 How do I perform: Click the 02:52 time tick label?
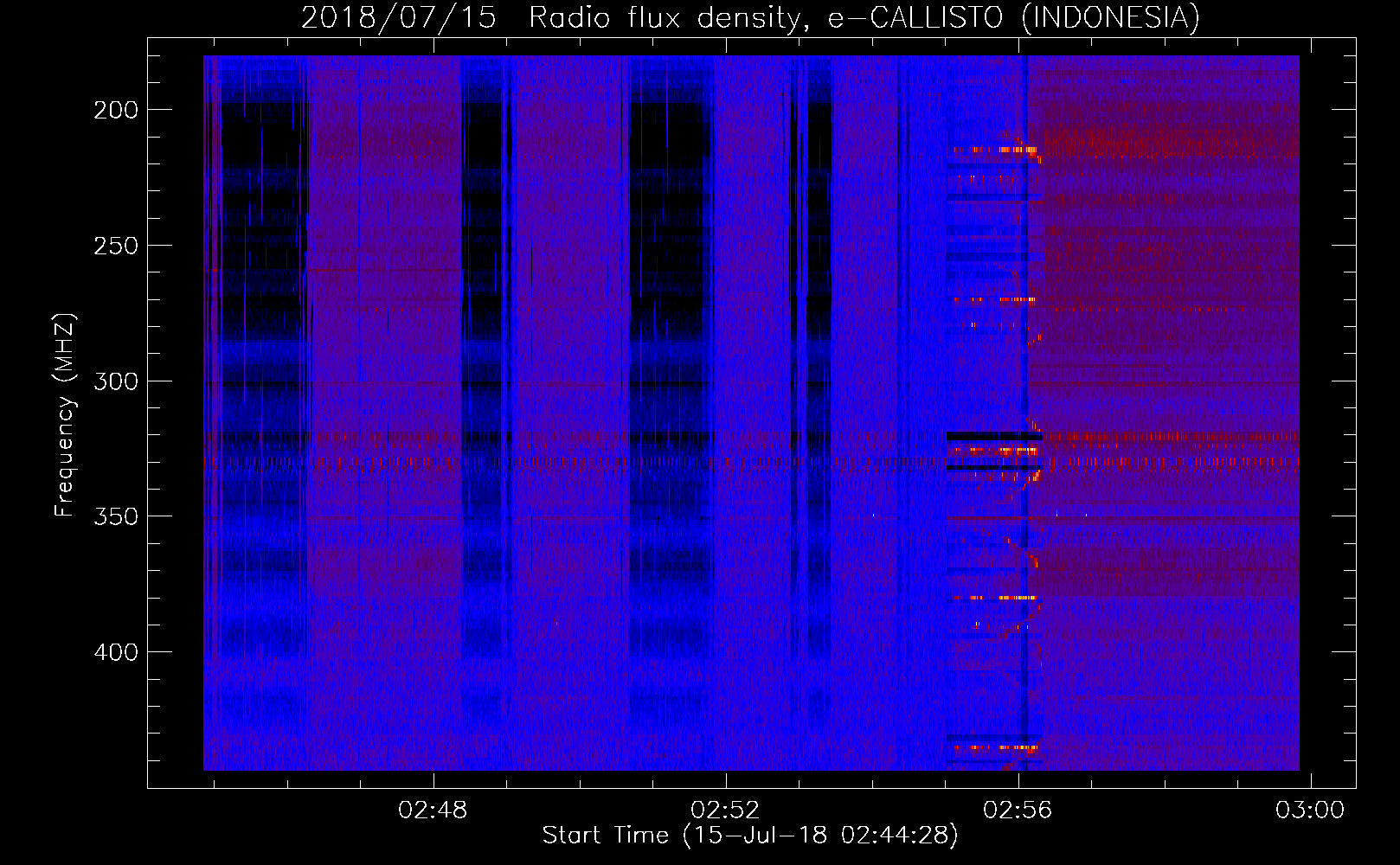pos(725,811)
